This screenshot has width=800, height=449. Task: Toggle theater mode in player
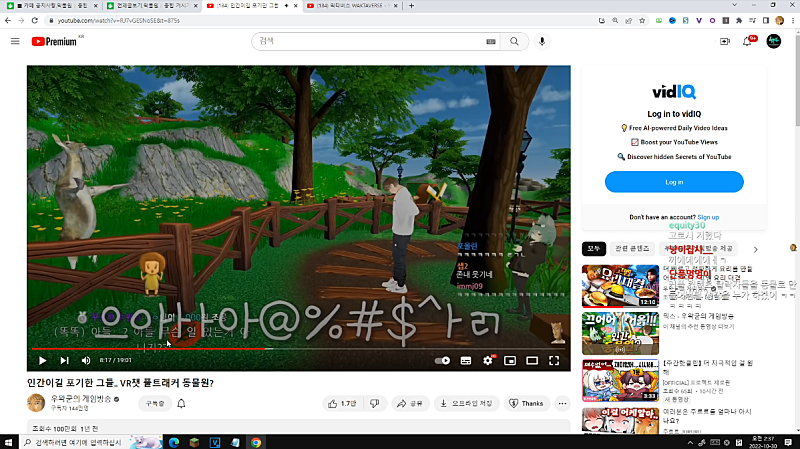click(532, 360)
